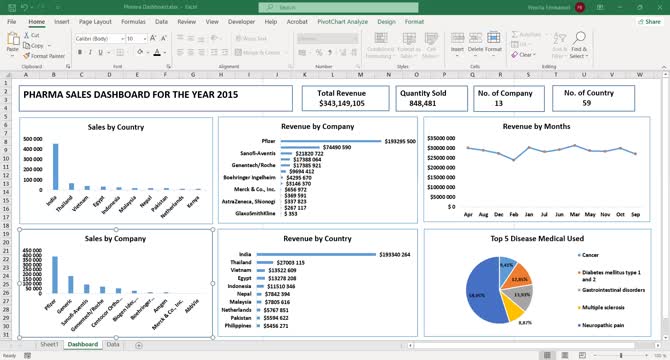Add a new sheet with plus icon

point(139,345)
